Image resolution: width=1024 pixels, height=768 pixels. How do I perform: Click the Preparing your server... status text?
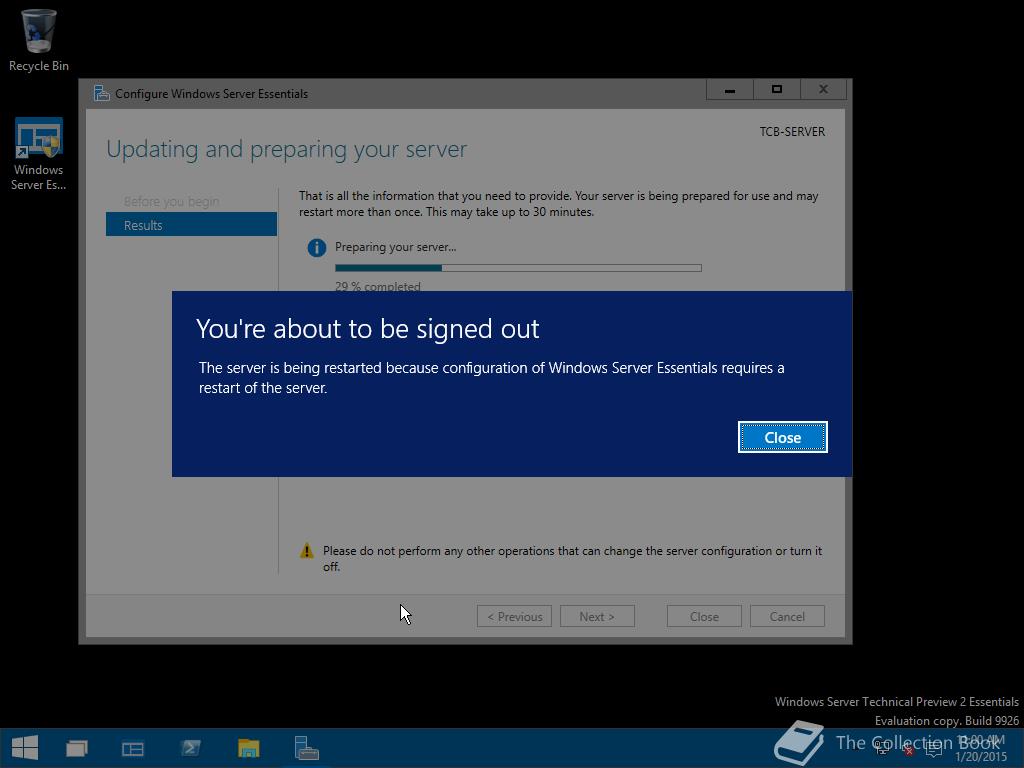[396, 247]
